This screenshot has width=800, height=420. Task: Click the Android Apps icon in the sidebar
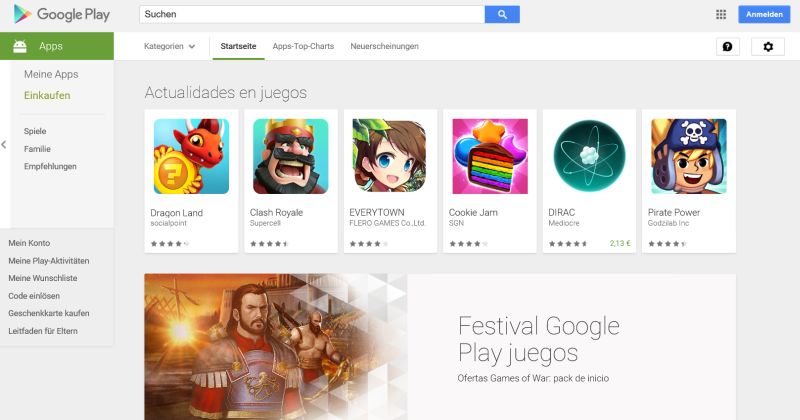point(20,46)
